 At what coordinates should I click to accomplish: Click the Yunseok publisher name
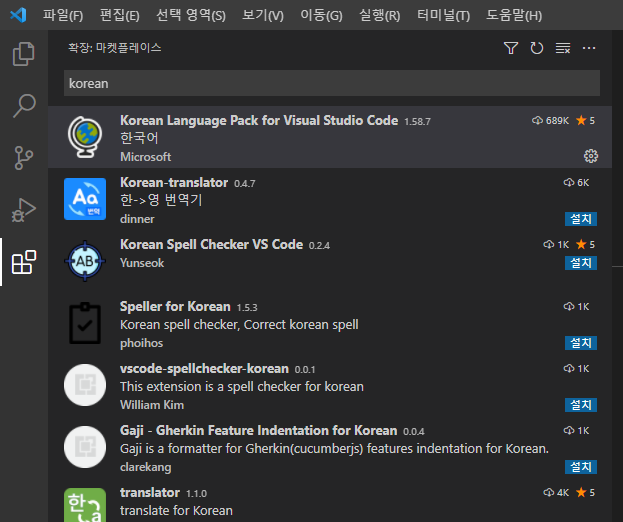(142, 263)
